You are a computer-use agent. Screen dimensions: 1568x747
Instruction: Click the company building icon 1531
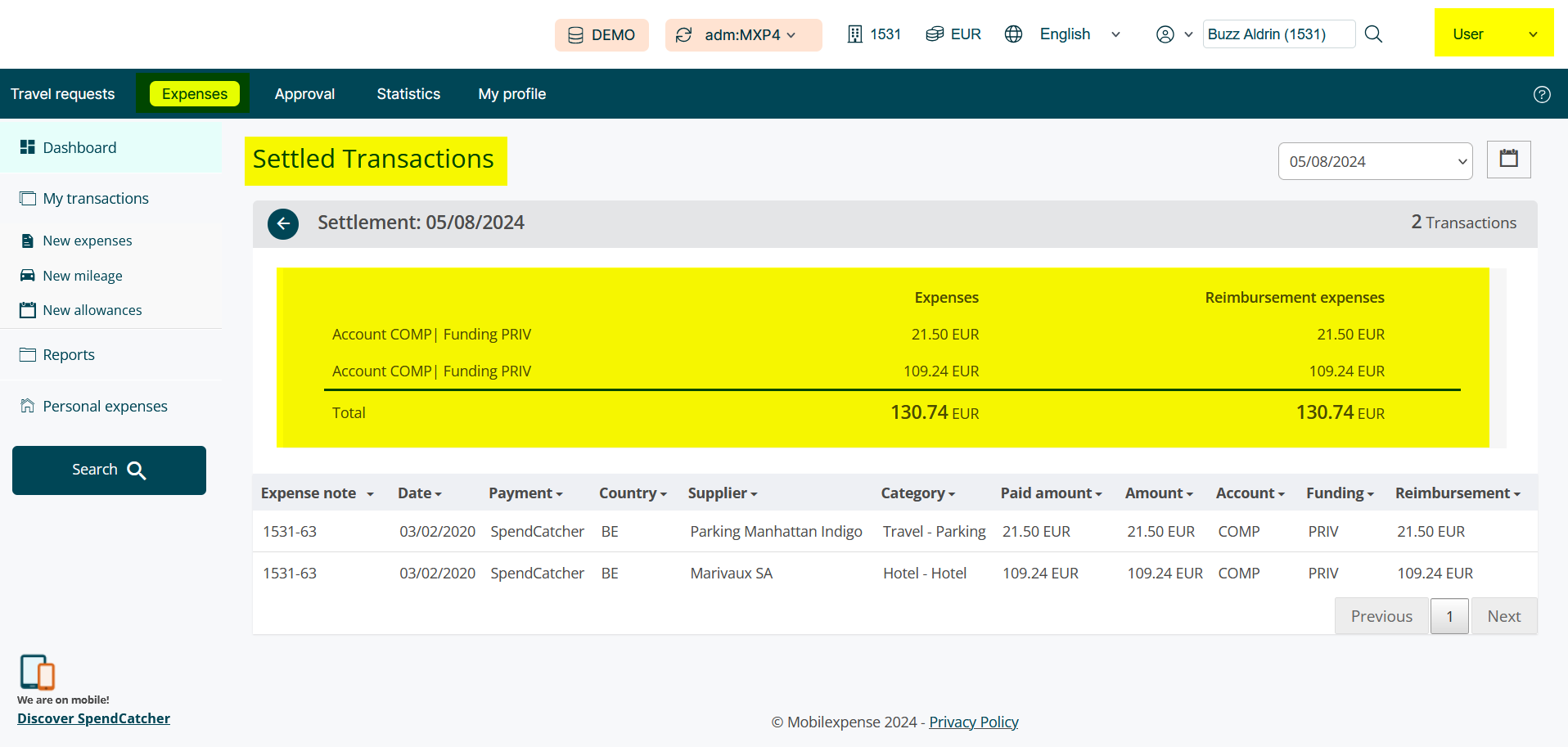click(854, 34)
